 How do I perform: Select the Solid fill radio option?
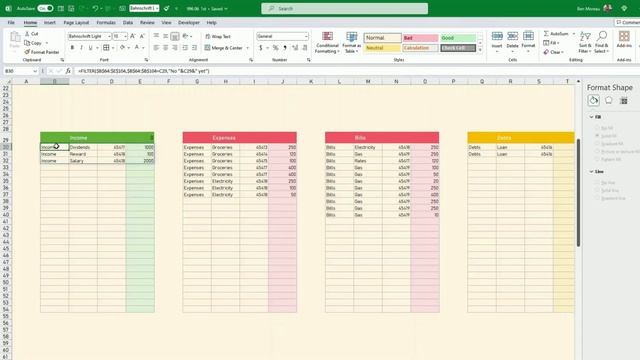597,136
